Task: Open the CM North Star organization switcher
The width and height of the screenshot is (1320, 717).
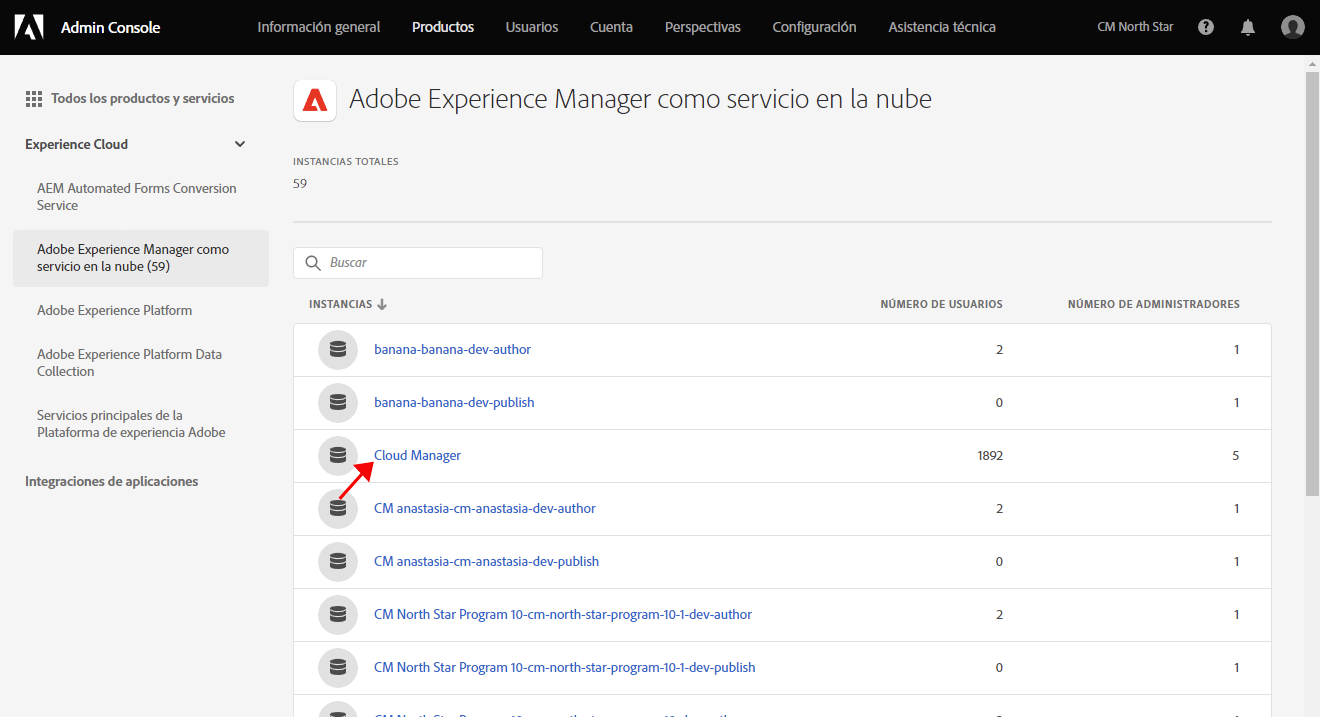Action: pyautogui.click(x=1135, y=27)
